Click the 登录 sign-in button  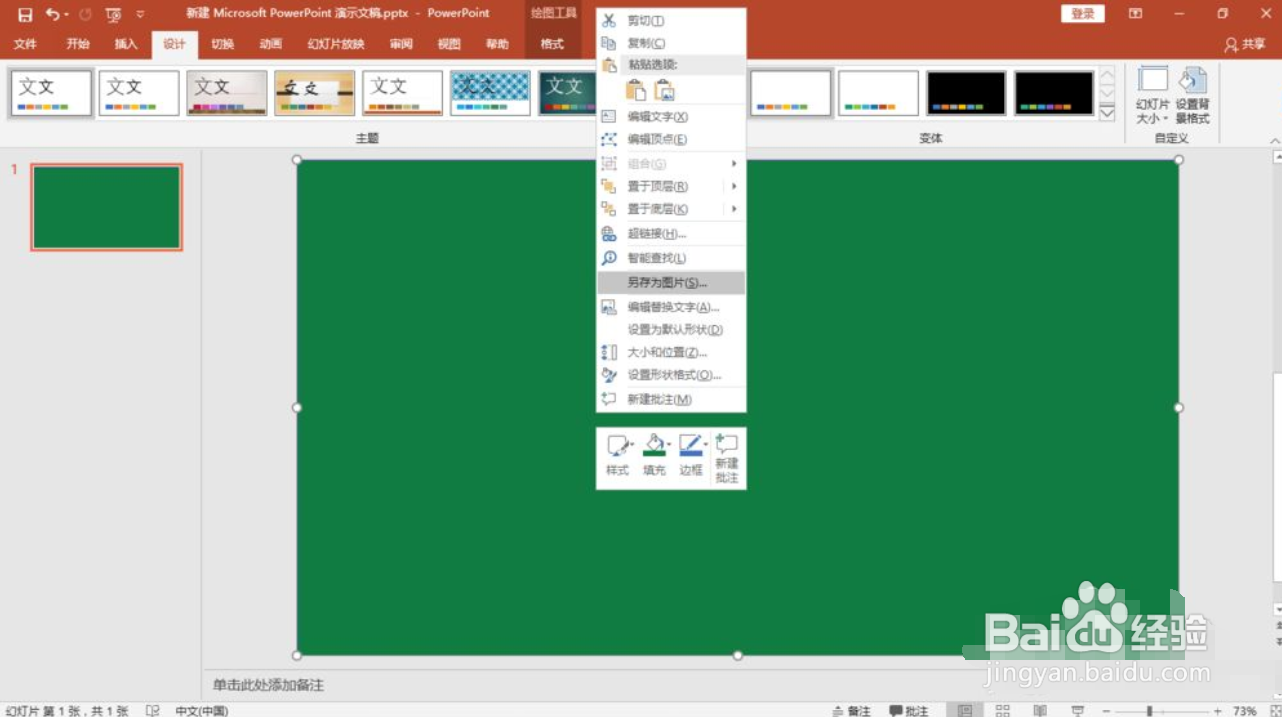(1083, 14)
